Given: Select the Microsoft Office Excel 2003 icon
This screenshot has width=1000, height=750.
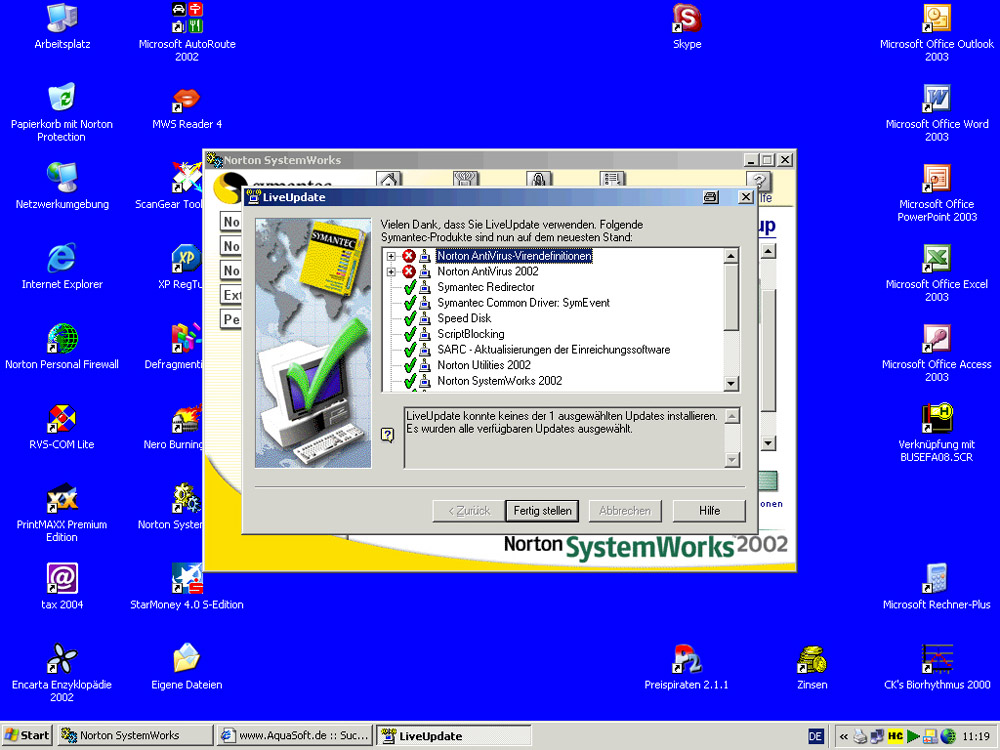Looking at the screenshot, I should point(936,259).
